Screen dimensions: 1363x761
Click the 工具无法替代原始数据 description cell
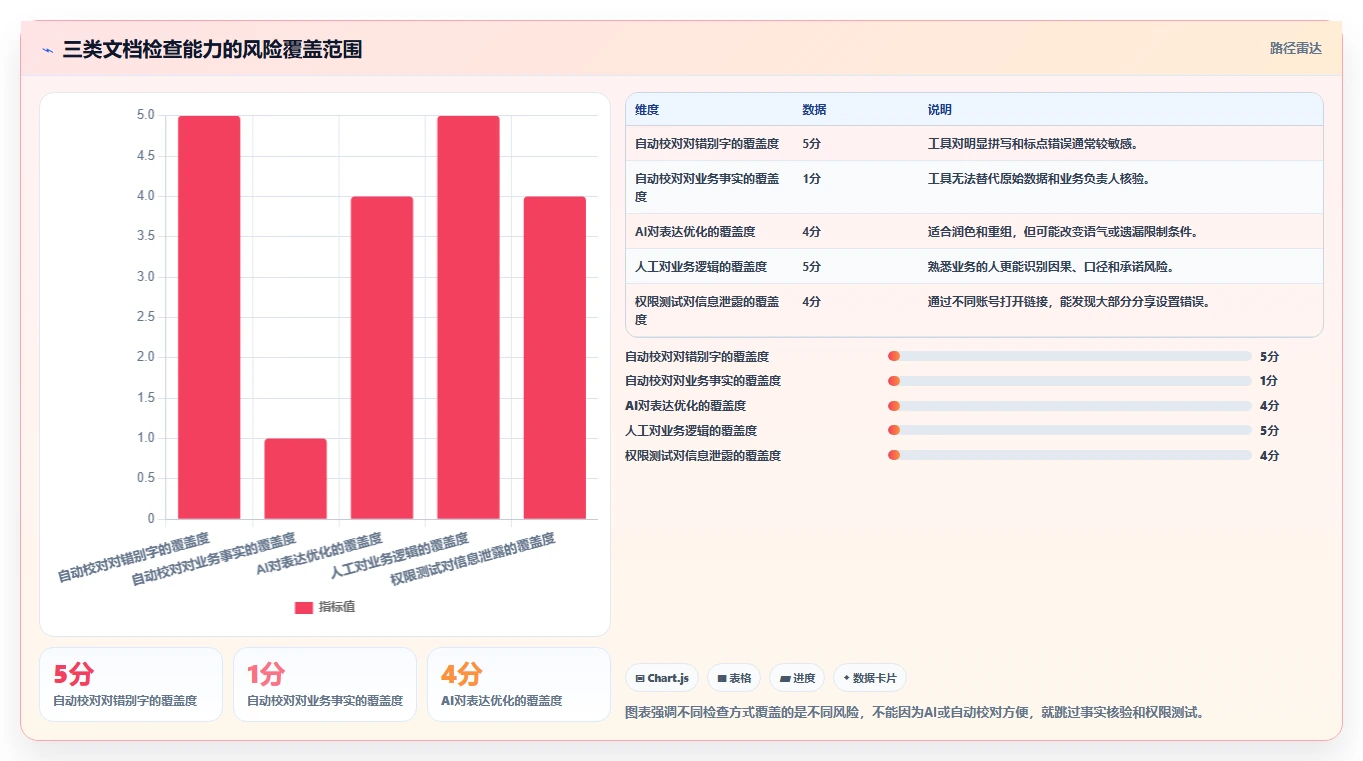point(1038,179)
